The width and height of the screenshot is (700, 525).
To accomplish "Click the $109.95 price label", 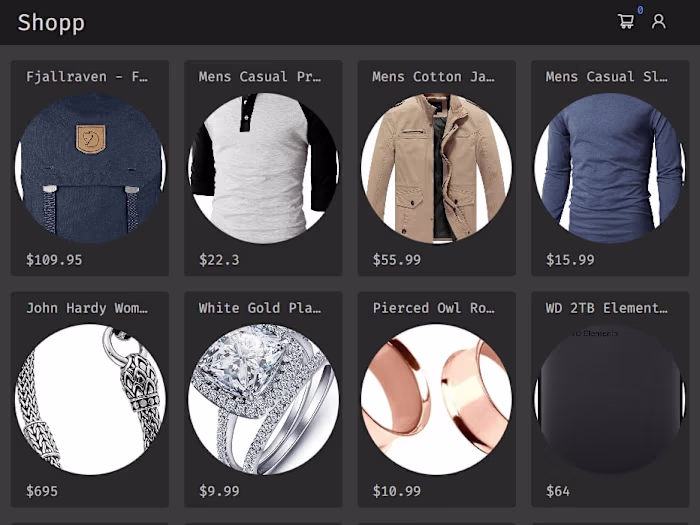I will pyautogui.click(x=54, y=260).
